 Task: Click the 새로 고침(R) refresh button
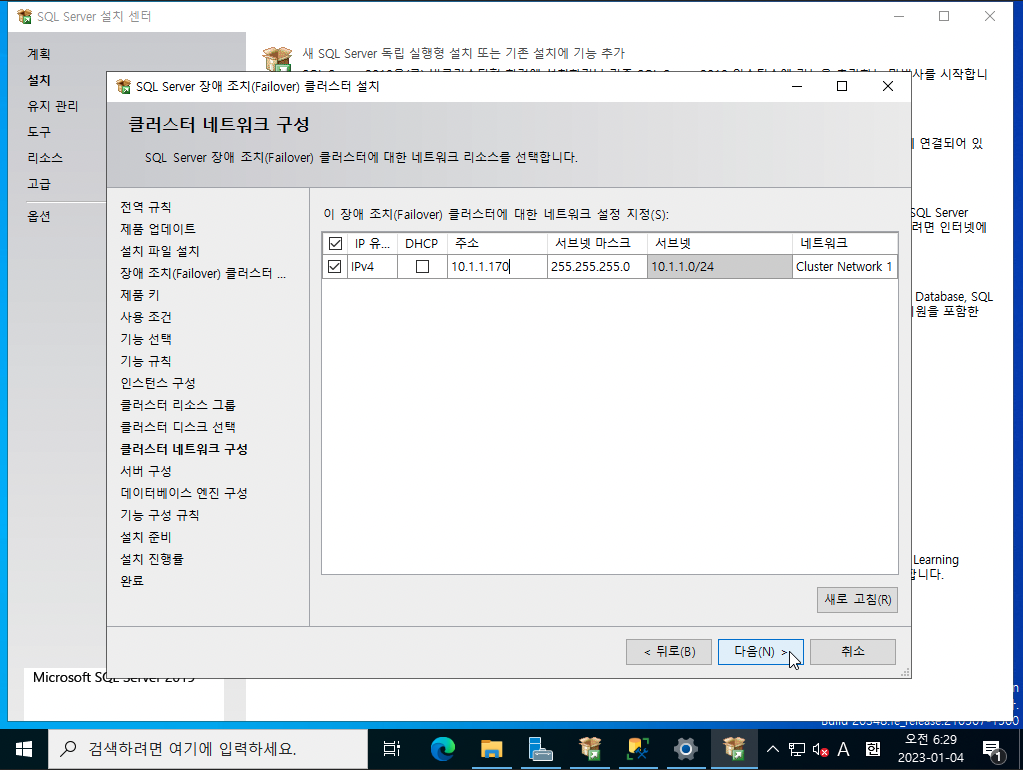point(857,600)
